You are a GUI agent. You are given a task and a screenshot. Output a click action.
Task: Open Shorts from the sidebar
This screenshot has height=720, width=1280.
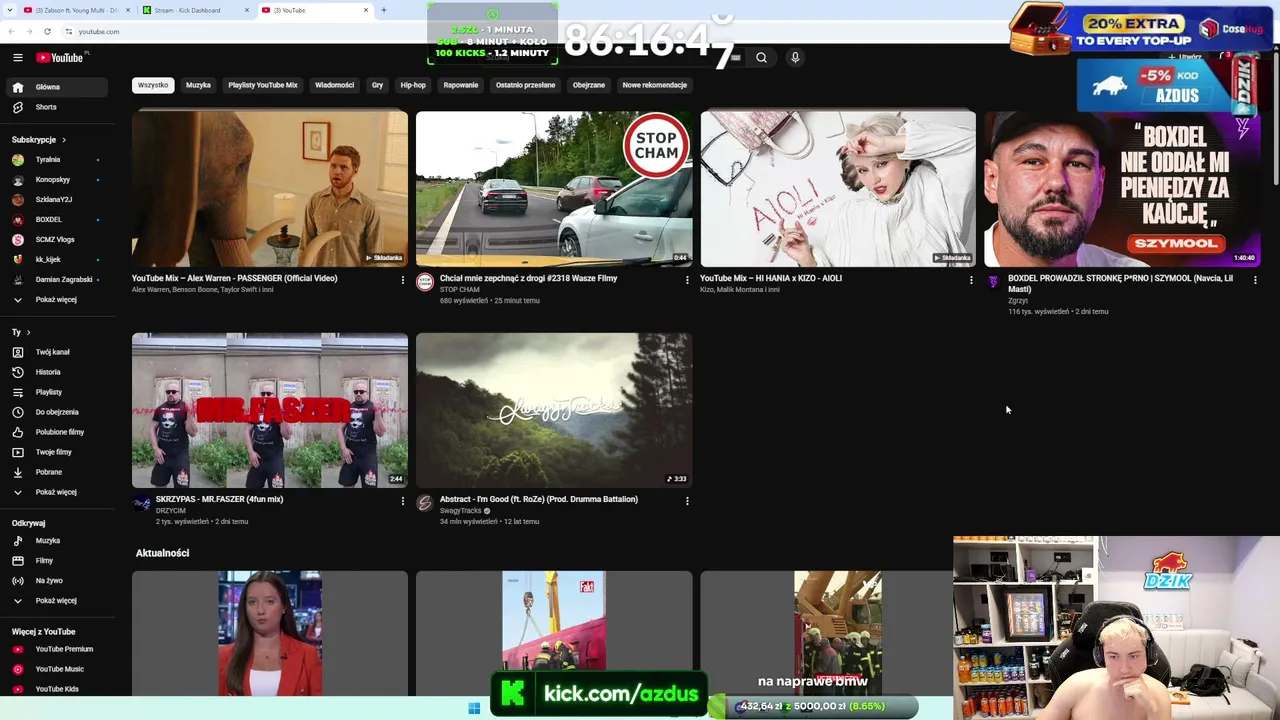coord(56,107)
